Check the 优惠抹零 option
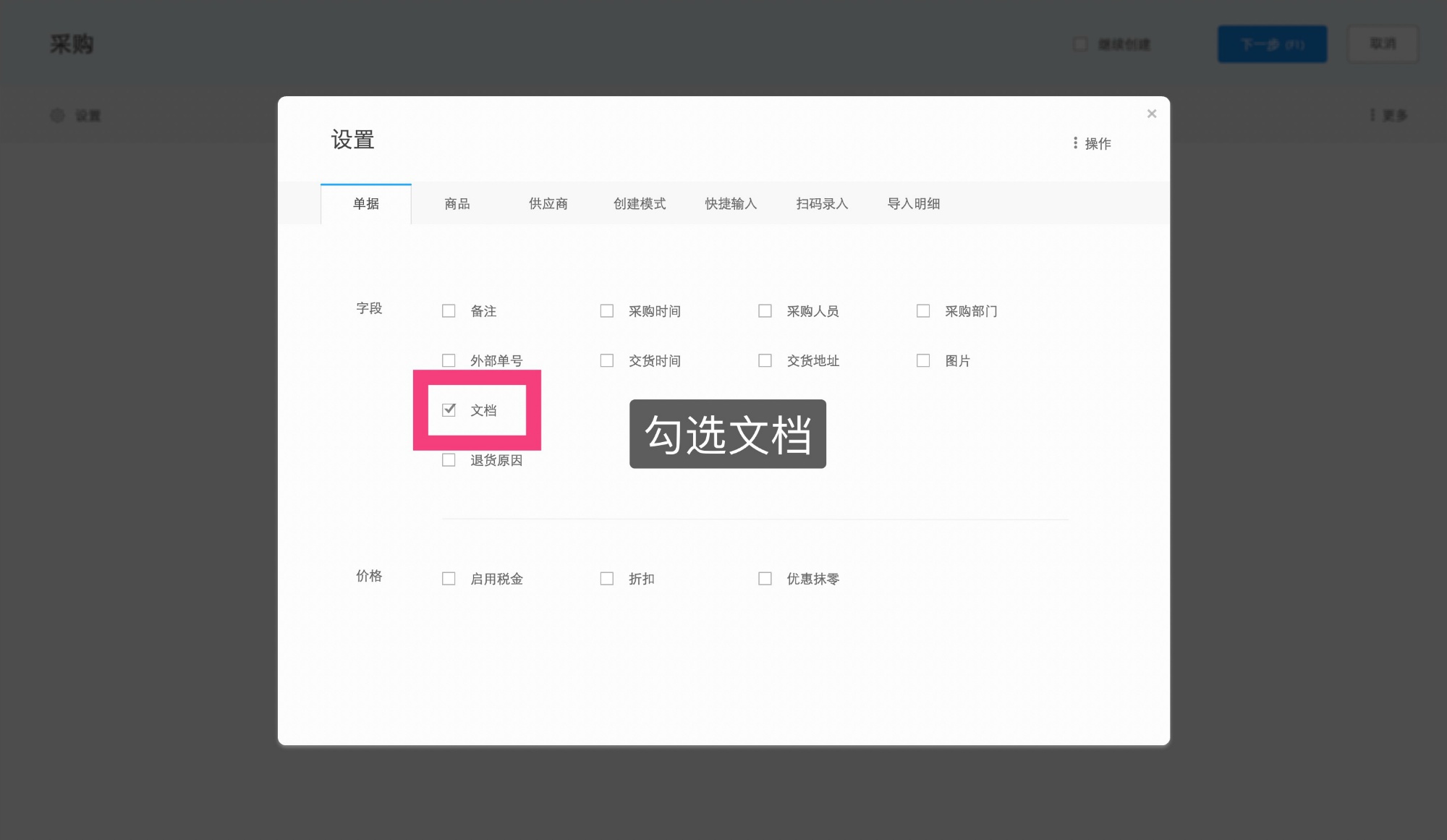 tap(765, 578)
